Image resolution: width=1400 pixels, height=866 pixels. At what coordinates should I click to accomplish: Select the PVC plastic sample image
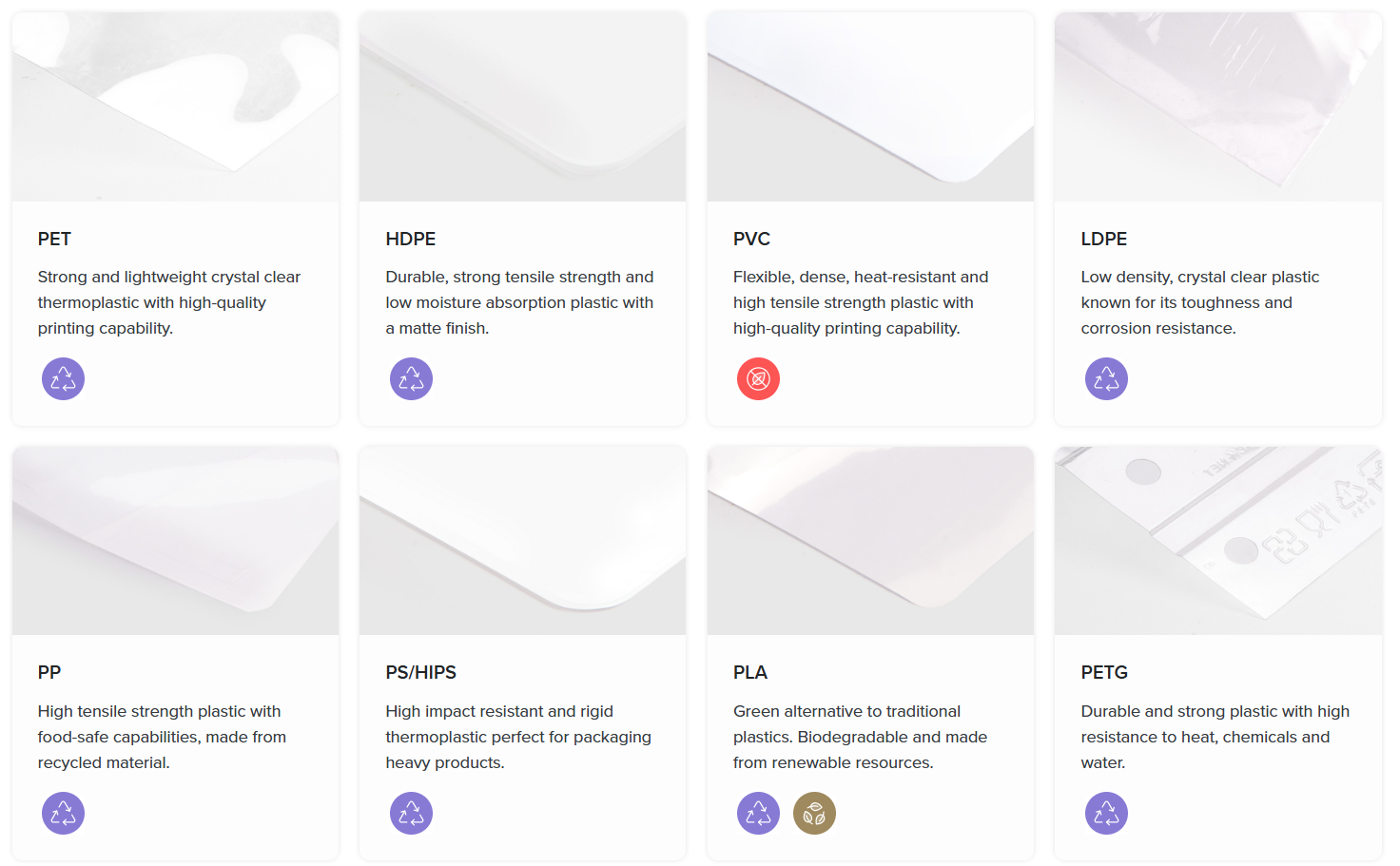point(870,106)
